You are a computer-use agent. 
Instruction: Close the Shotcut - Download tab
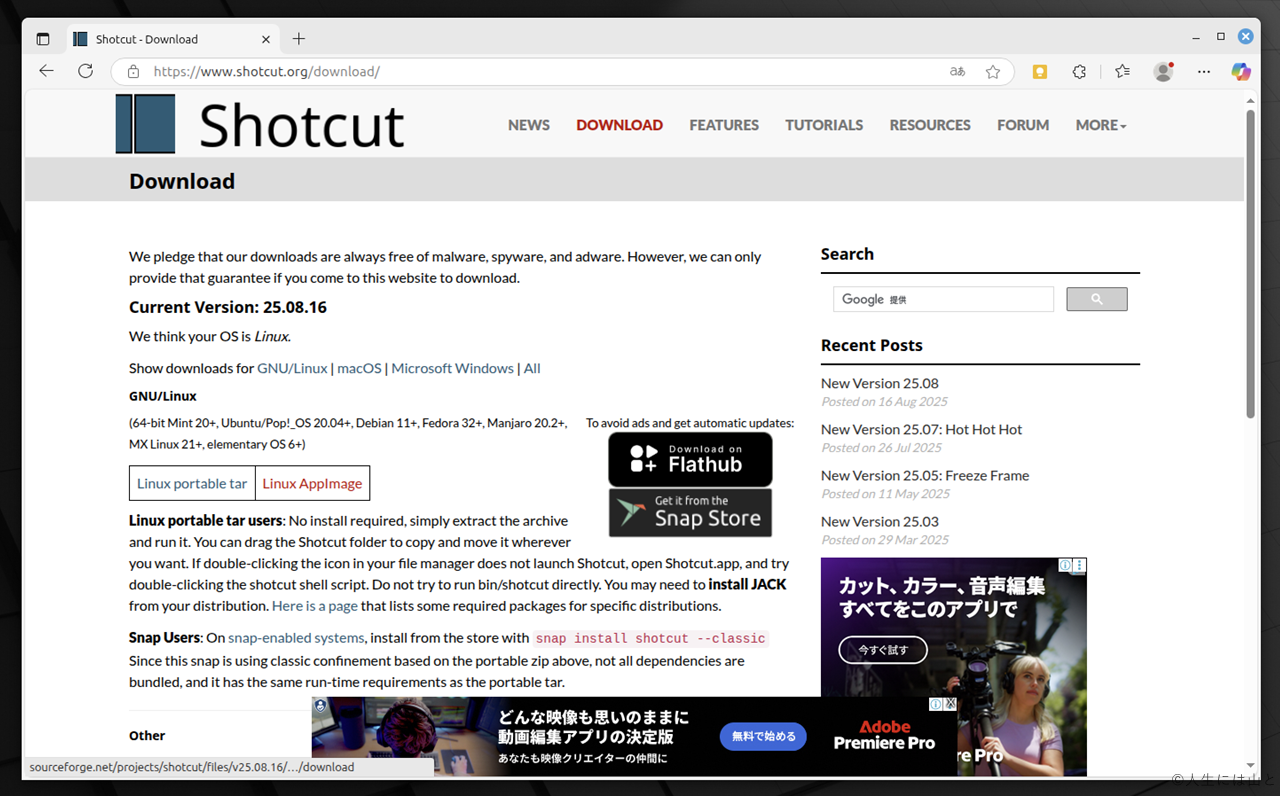click(266, 39)
